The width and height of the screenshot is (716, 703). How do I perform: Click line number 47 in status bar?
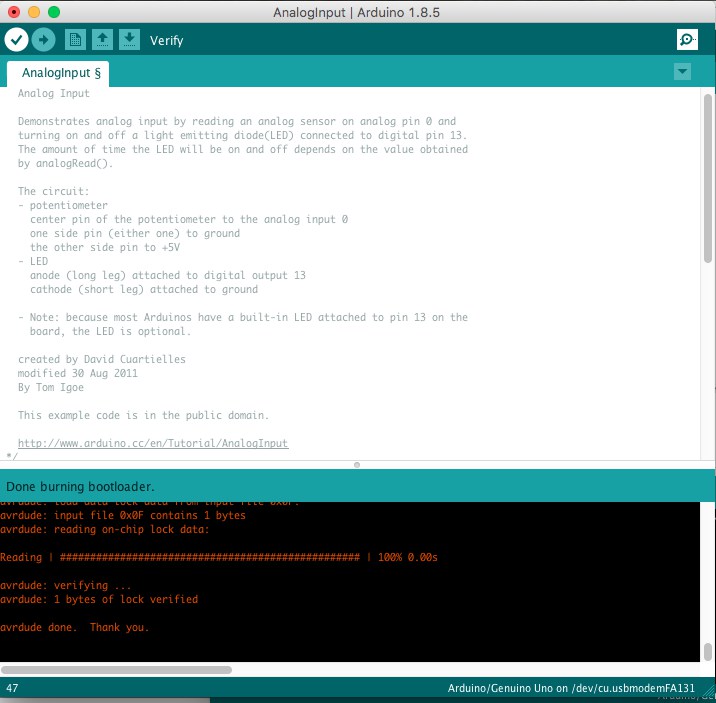coord(12,688)
